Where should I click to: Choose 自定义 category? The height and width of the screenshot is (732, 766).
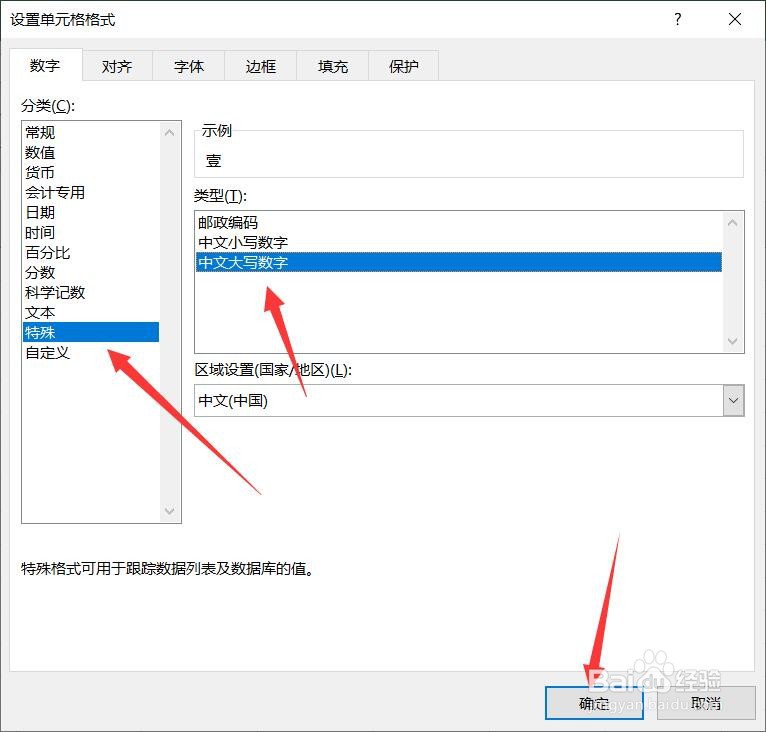click(x=91, y=353)
